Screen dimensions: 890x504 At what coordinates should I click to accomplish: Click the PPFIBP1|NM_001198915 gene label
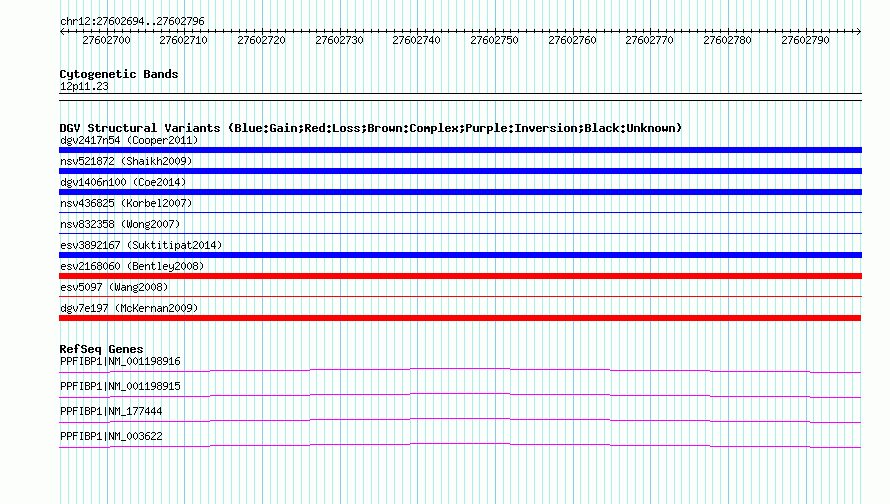click(120, 387)
